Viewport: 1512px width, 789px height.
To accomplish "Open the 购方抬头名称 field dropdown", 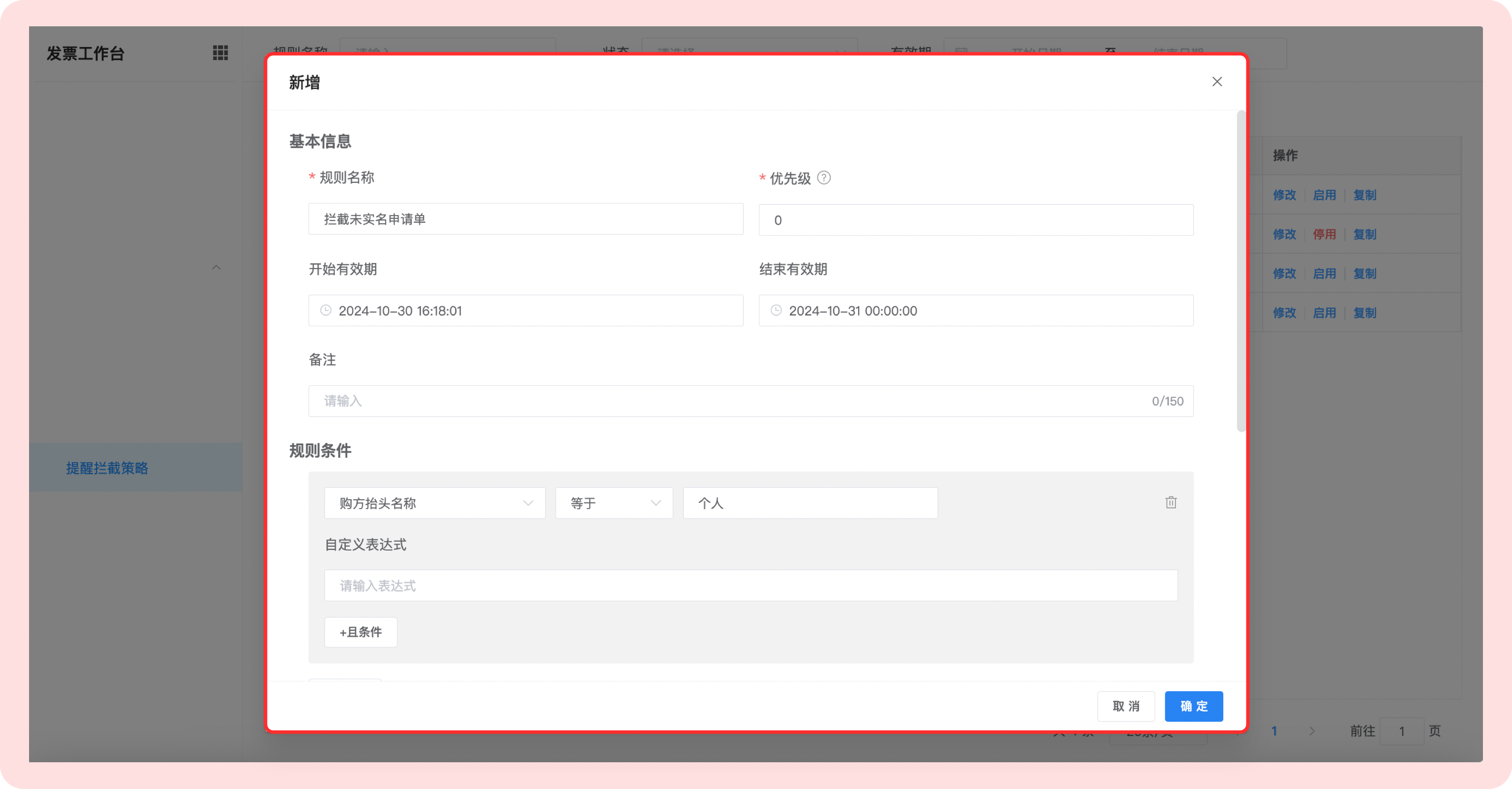I will coord(434,503).
